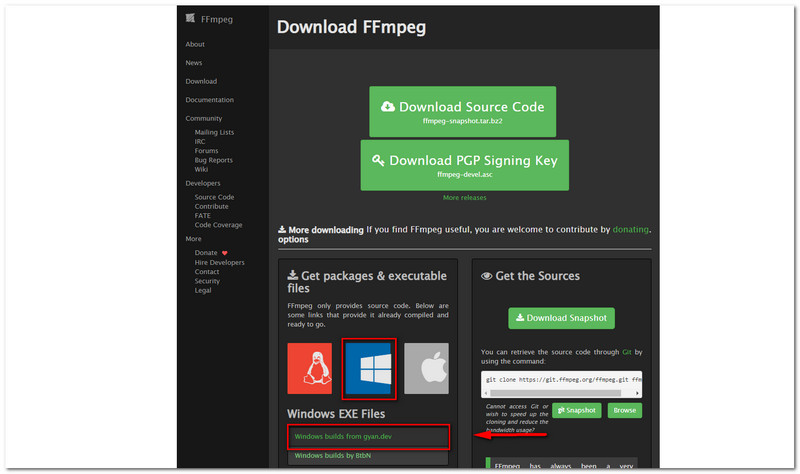800x474 pixels.
Task: Click left arrow of git command scrollbar
Action: coord(486,393)
